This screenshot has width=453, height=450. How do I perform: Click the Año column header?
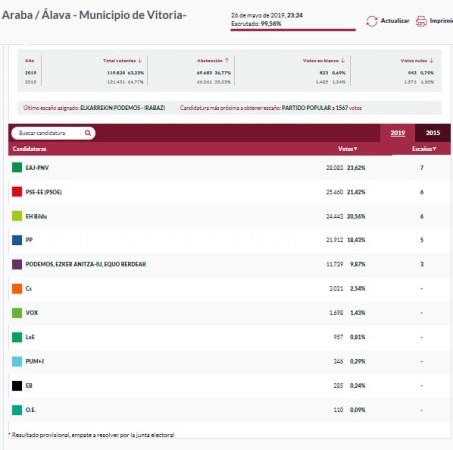29,60
